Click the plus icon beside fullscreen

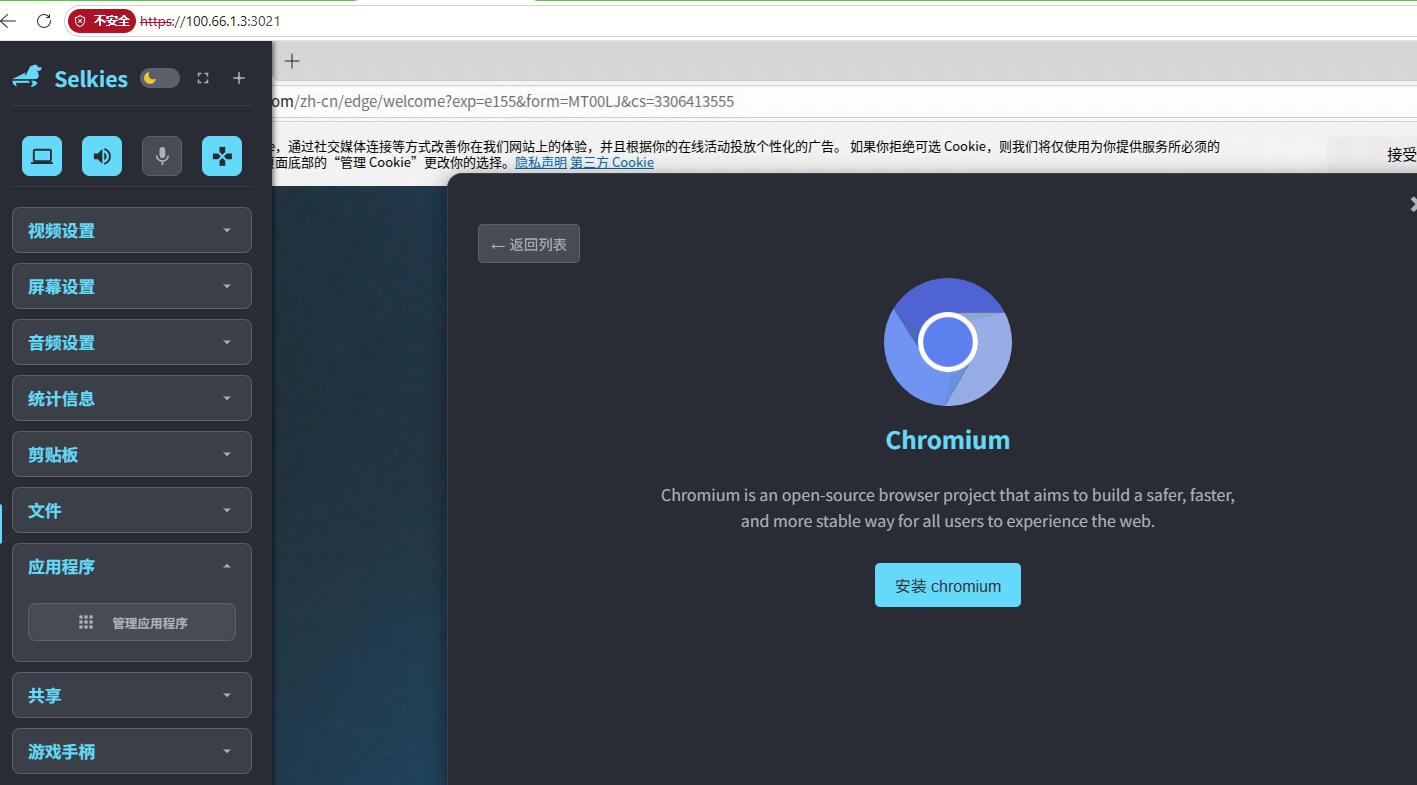pos(239,78)
